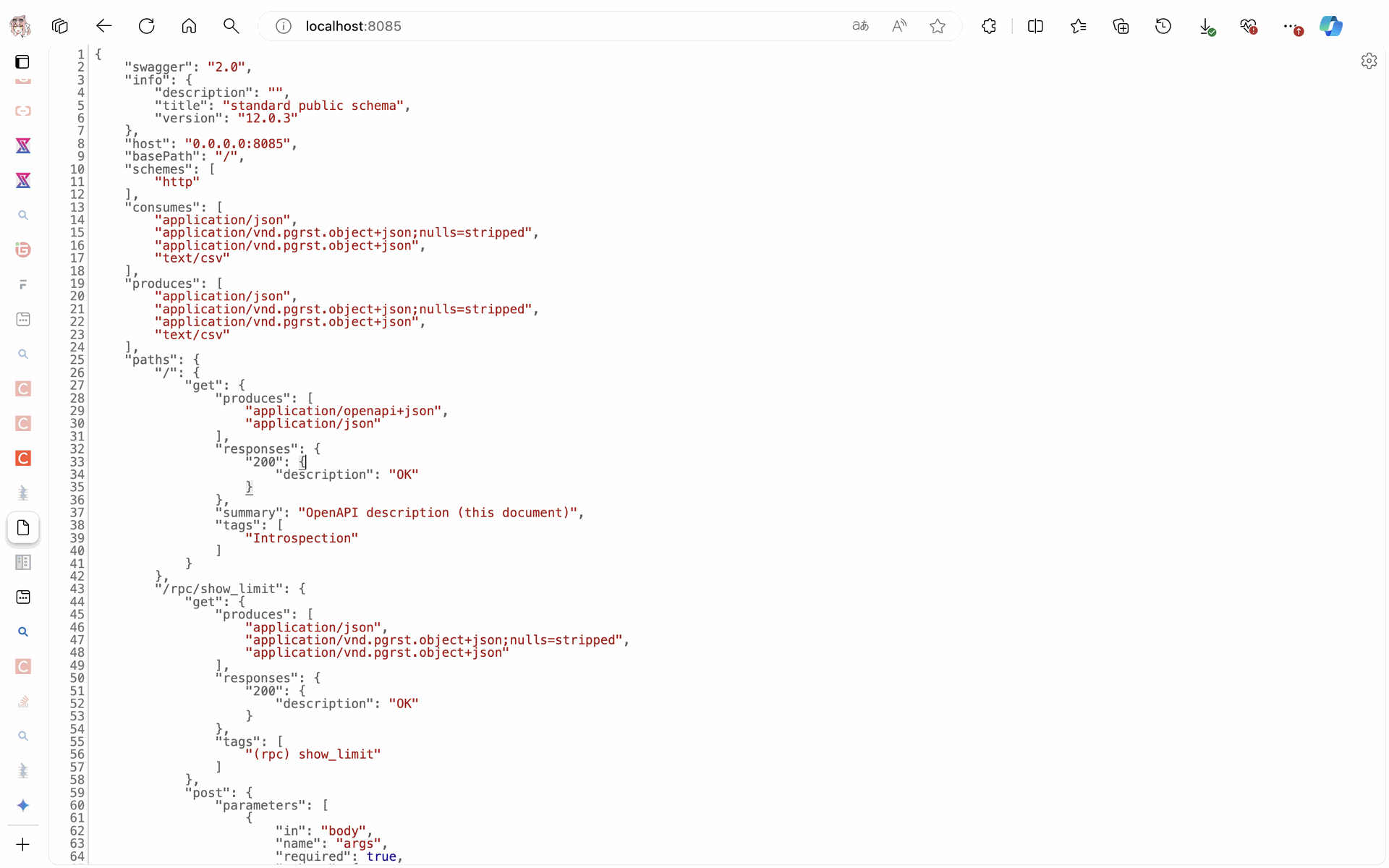Viewport: 1389px width, 868px height.
Task: Switch to the bright orange C tab
Action: coord(23,459)
